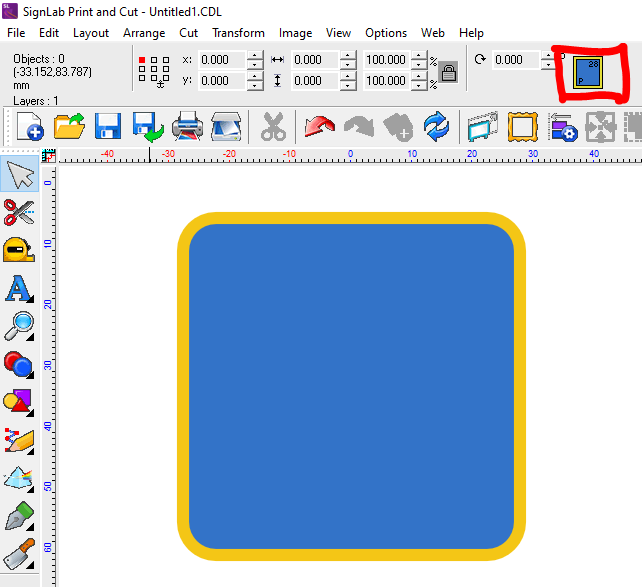Click the orange decorative frame icon

click(522, 127)
